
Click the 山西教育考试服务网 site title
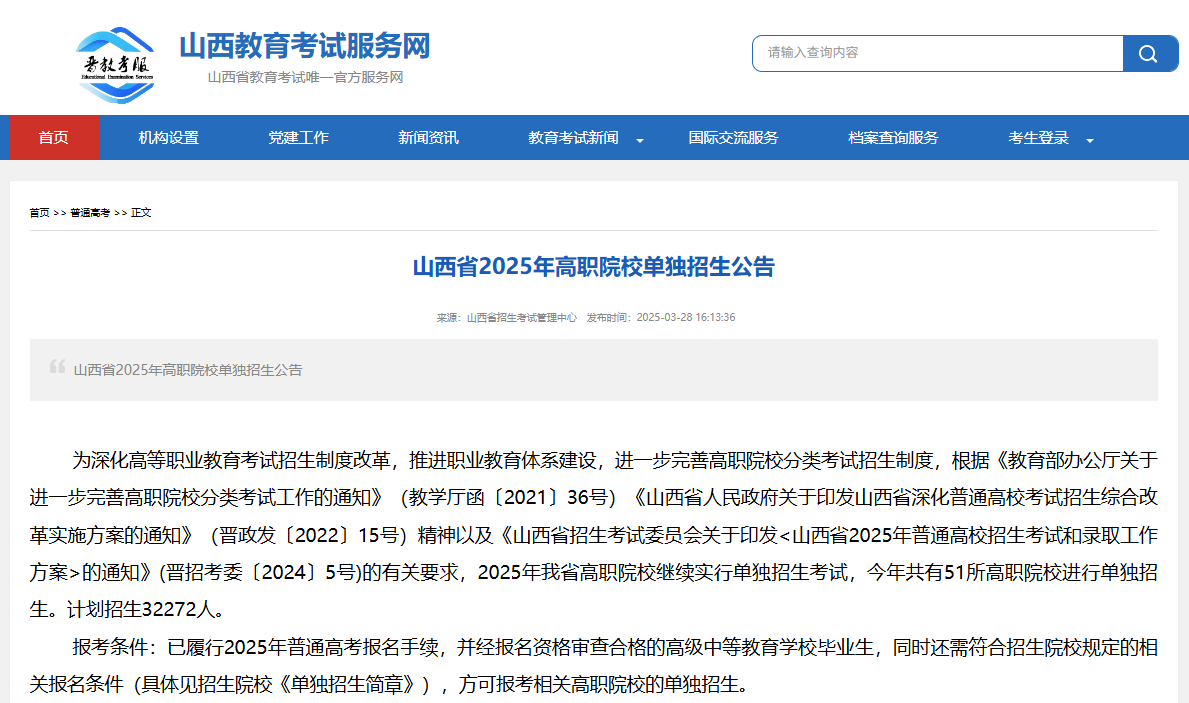pos(304,46)
